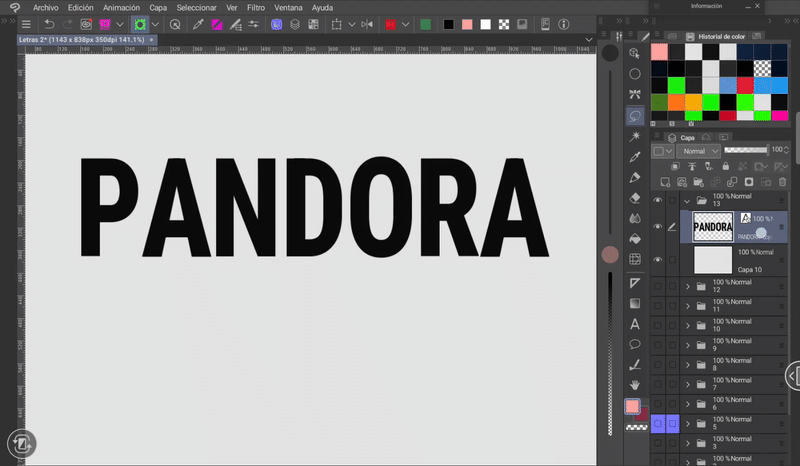Click the information icon in command bar
The image size is (800, 466).
564,24
